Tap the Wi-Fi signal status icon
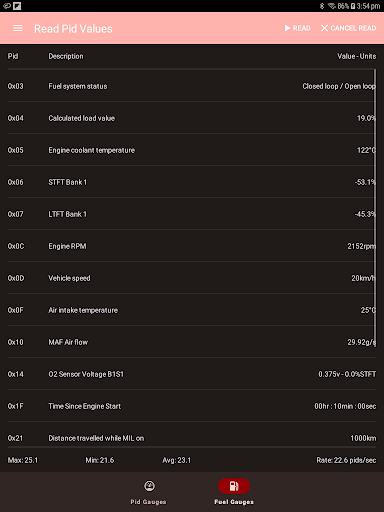 (332, 6)
